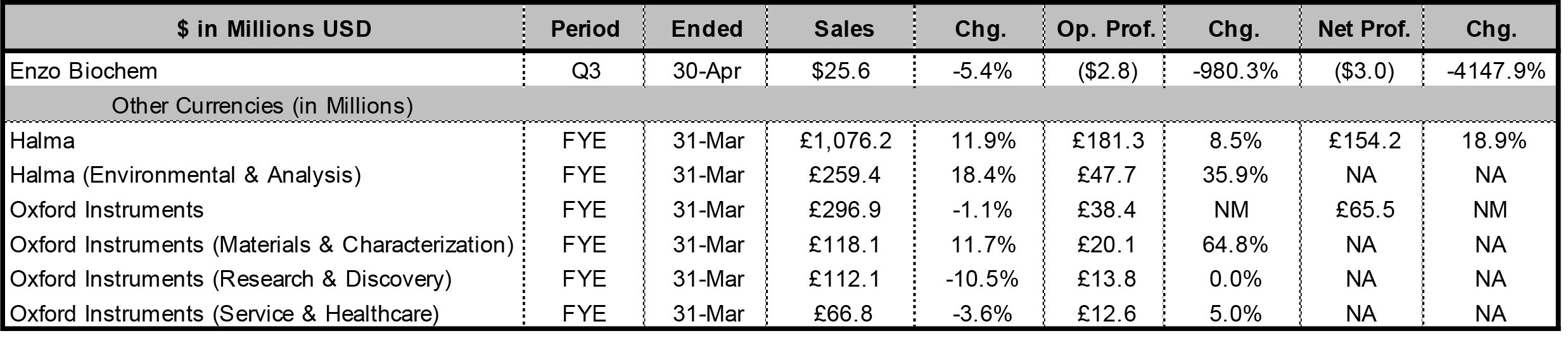Select Halma (Environmental & Analysis) row label
The width and height of the screenshot is (1568, 338).
(x=186, y=175)
